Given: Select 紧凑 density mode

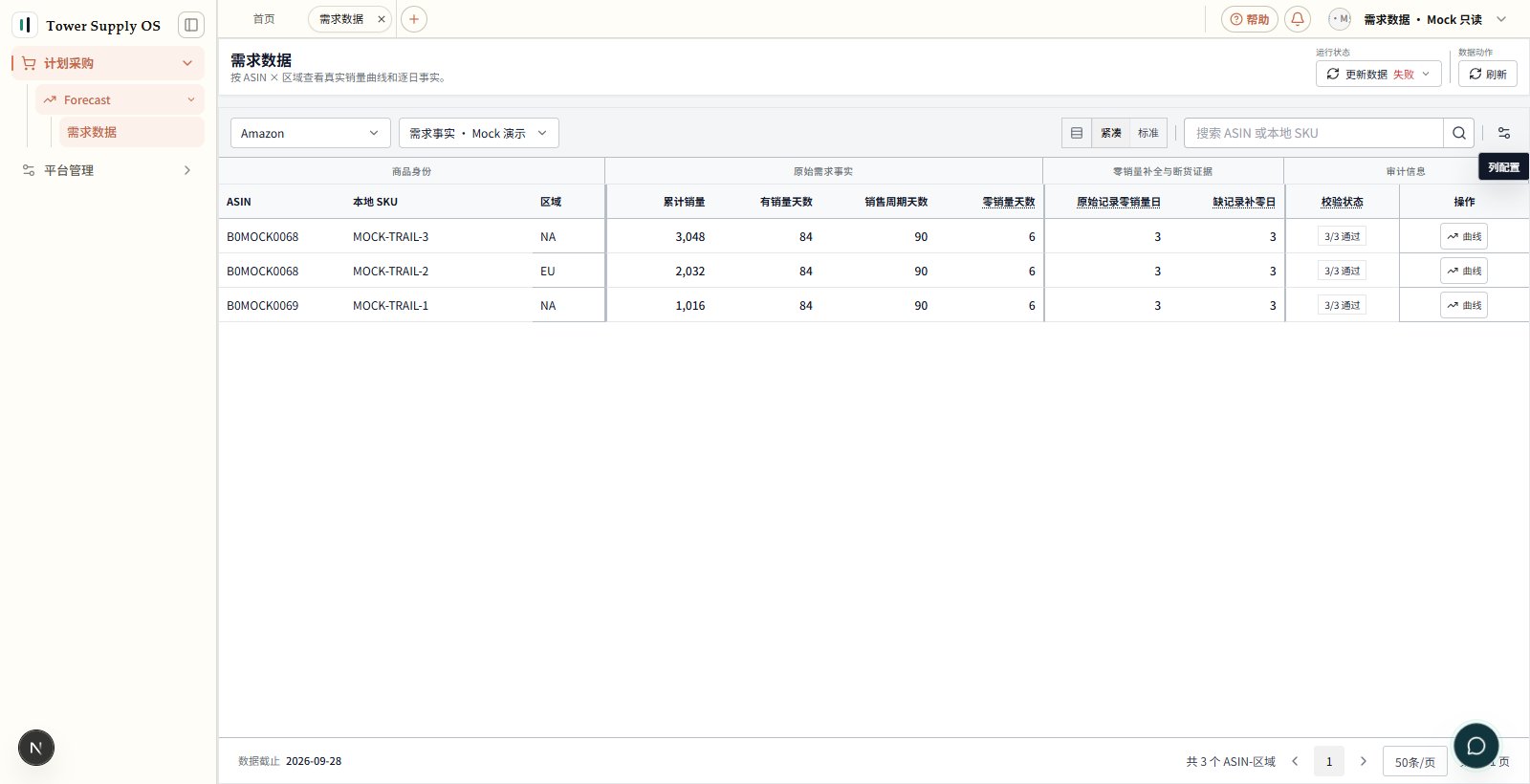Looking at the screenshot, I should tap(1111, 133).
